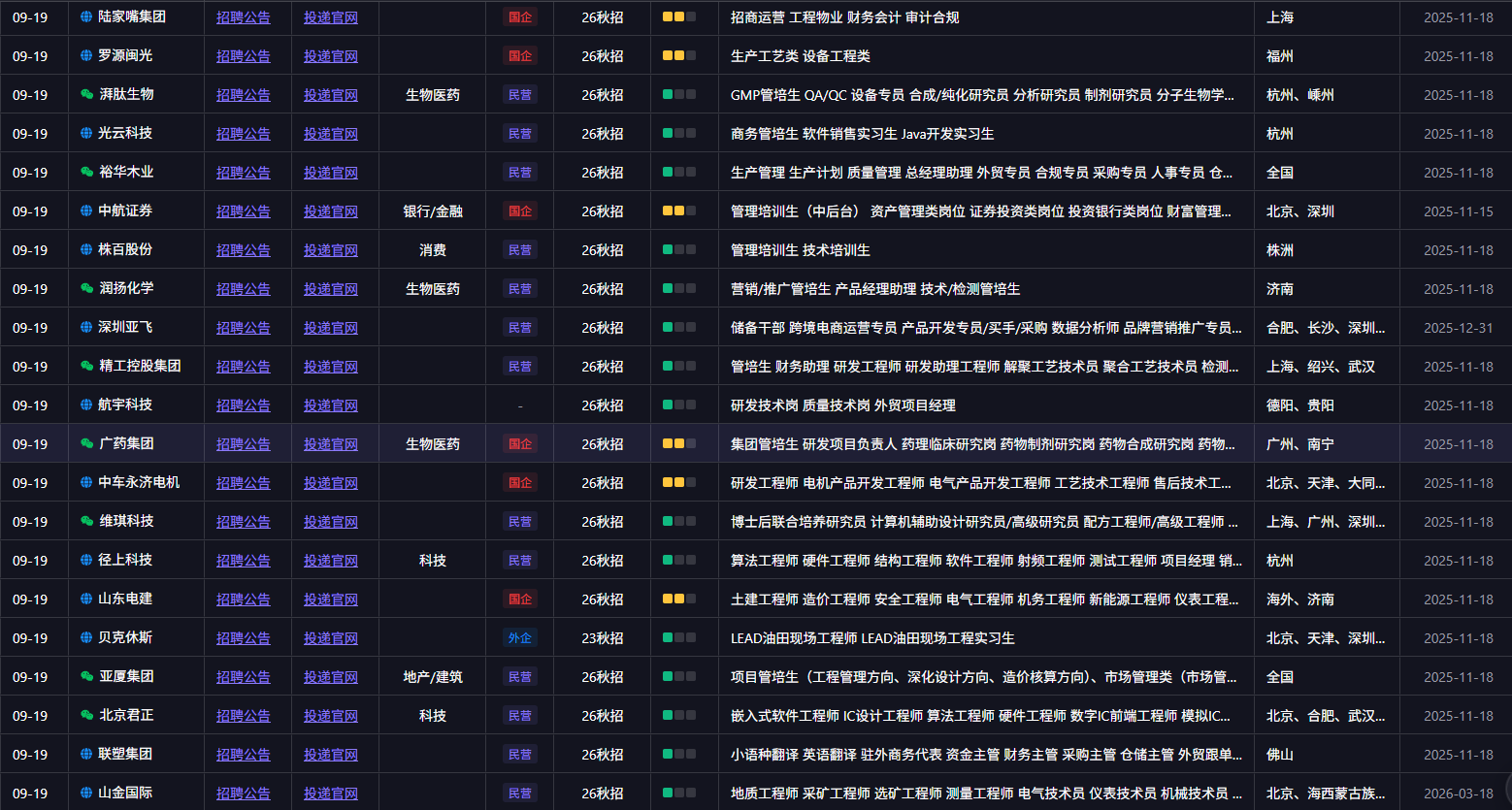Click the WeChat icon beside 裕华木业

[87, 172]
